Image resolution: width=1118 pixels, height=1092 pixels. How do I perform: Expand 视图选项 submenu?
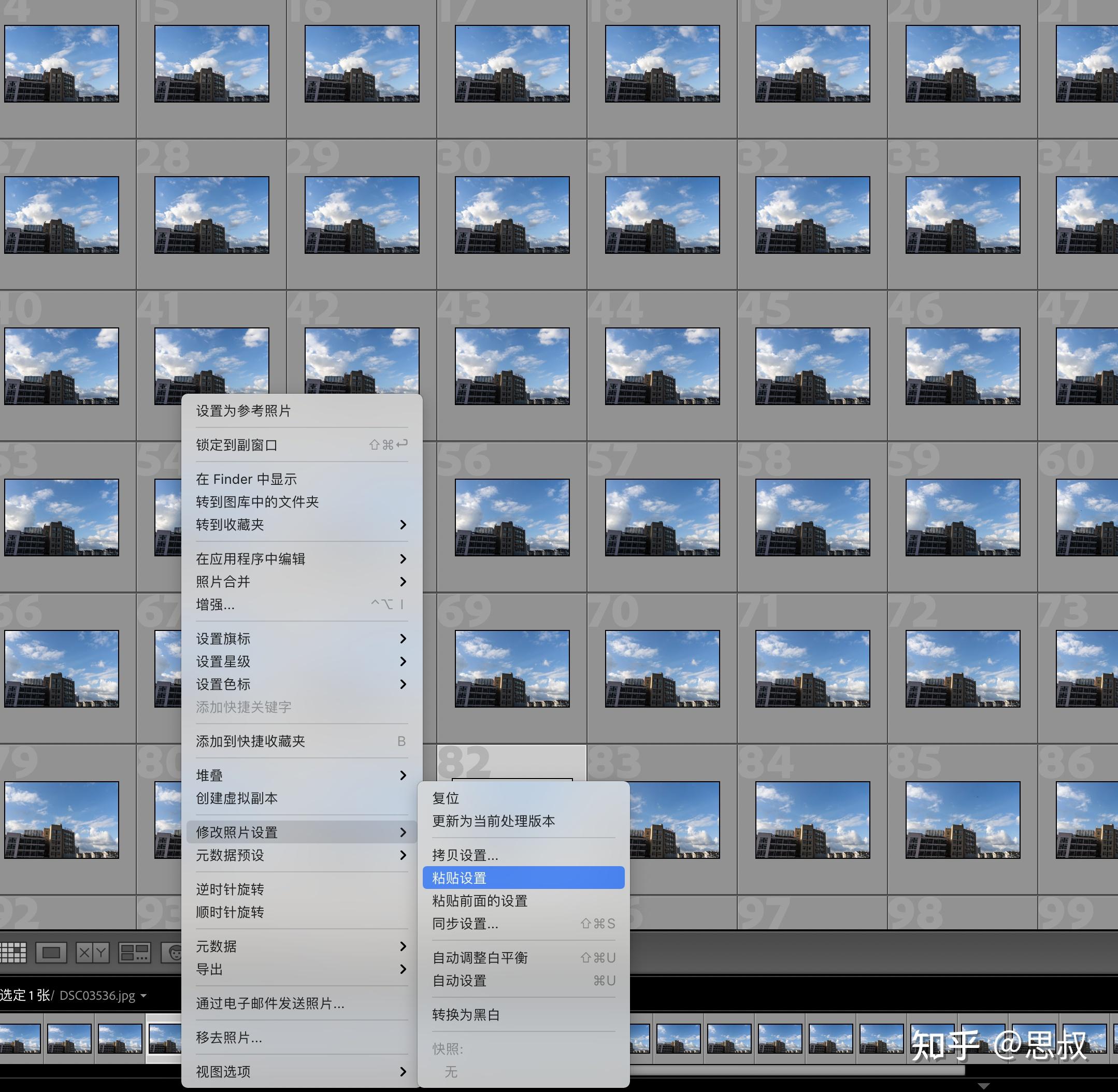[x=302, y=1071]
